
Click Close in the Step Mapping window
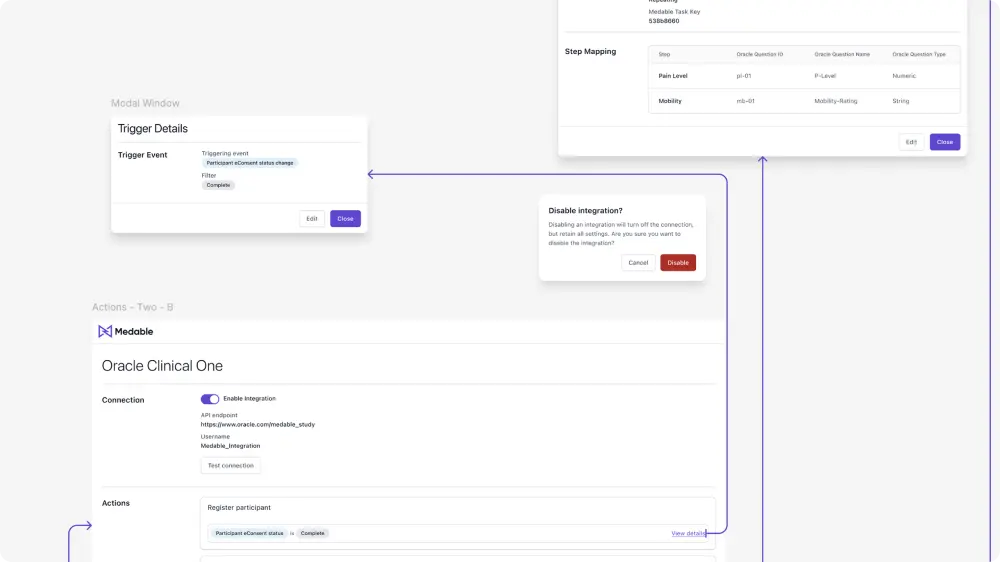(945, 142)
